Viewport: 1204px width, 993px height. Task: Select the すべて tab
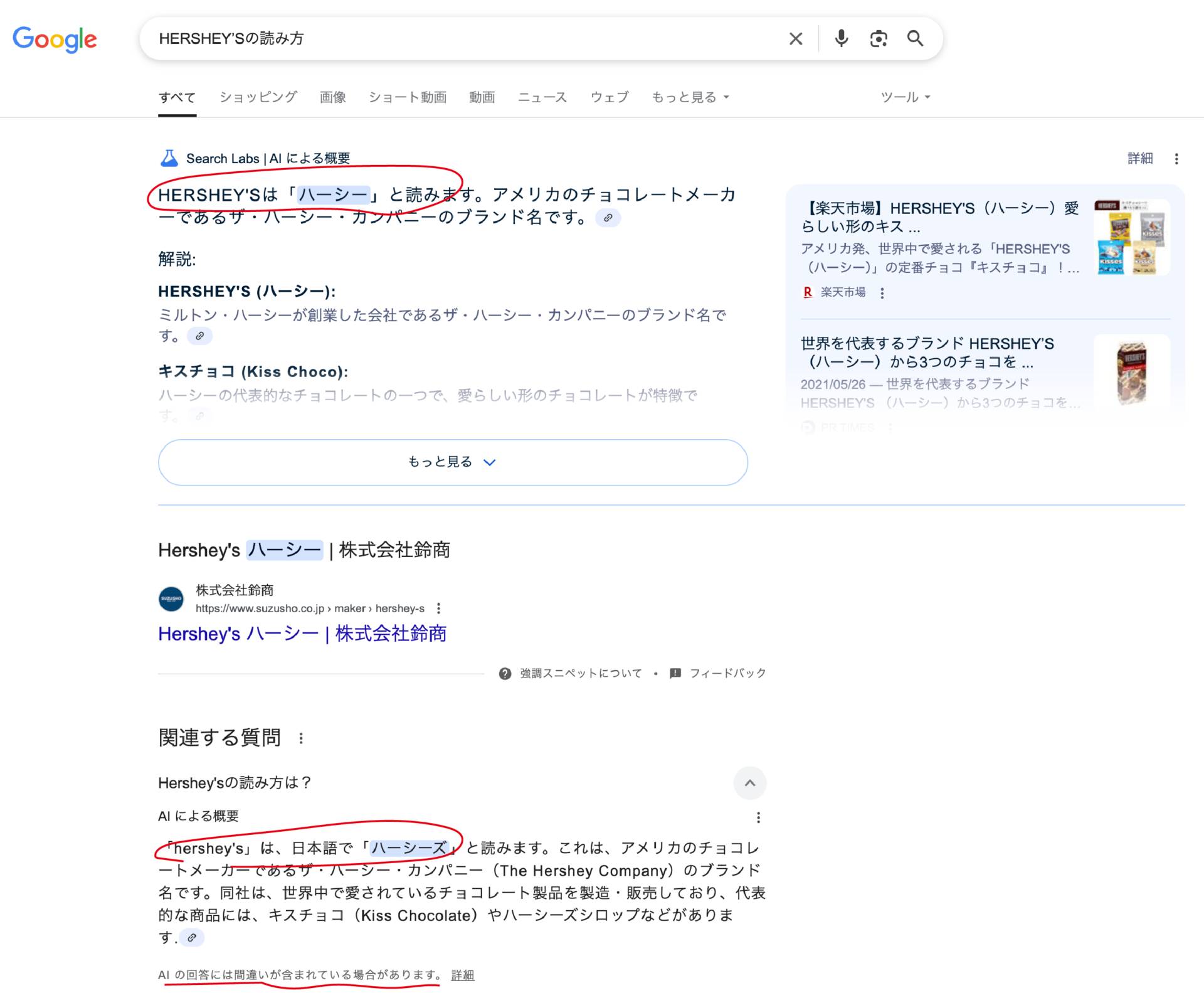pos(177,97)
